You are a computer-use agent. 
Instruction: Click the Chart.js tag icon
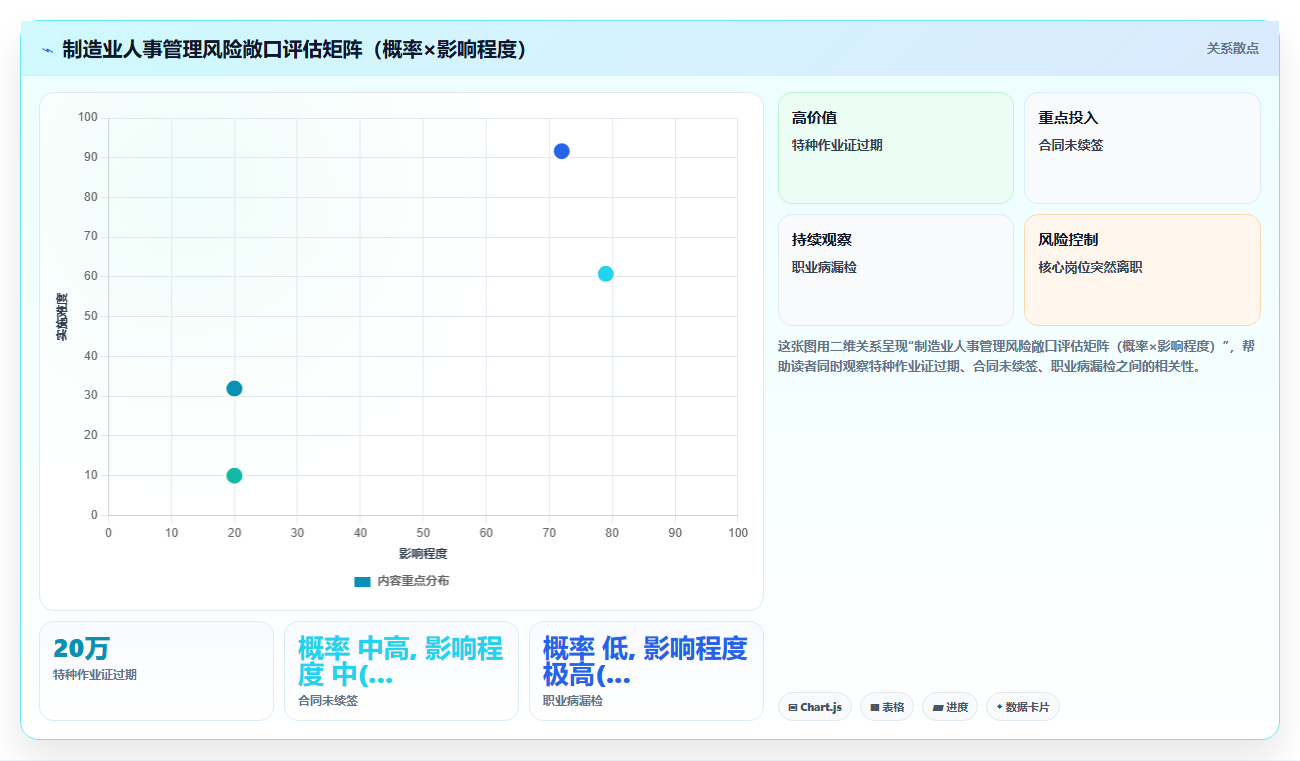[x=793, y=707]
